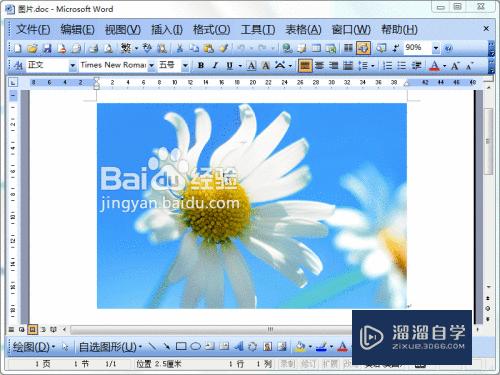
Task: Click the Cut scissors icon
Action: 180,49
